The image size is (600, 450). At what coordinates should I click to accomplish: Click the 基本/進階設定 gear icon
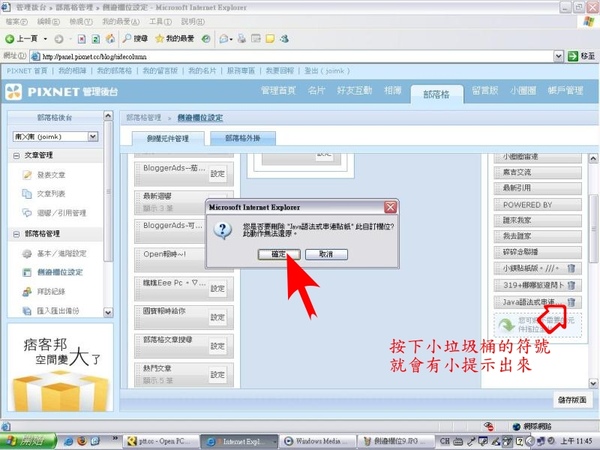pyautogui.click(x=27, y=253)
